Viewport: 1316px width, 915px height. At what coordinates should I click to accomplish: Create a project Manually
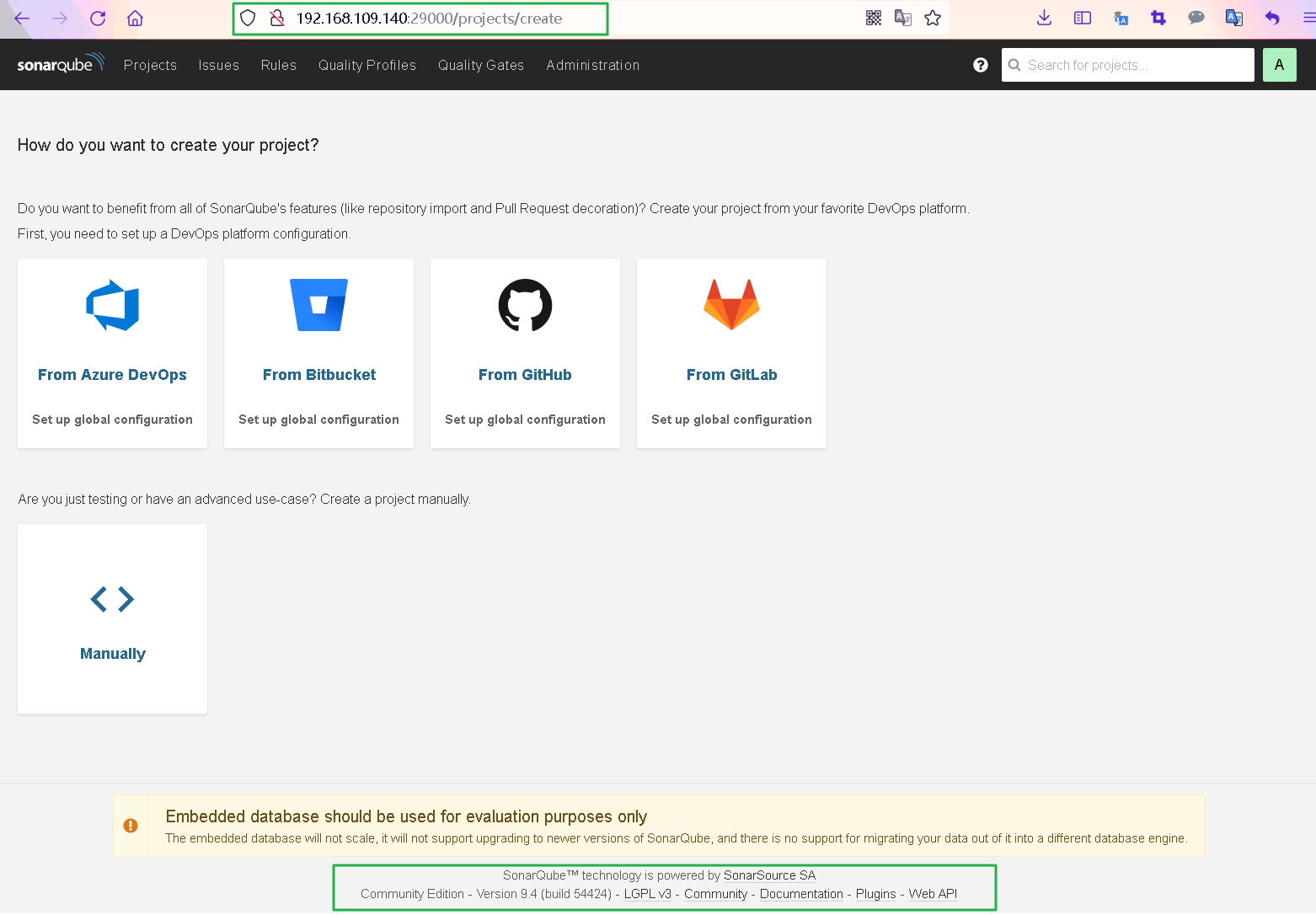112,618
